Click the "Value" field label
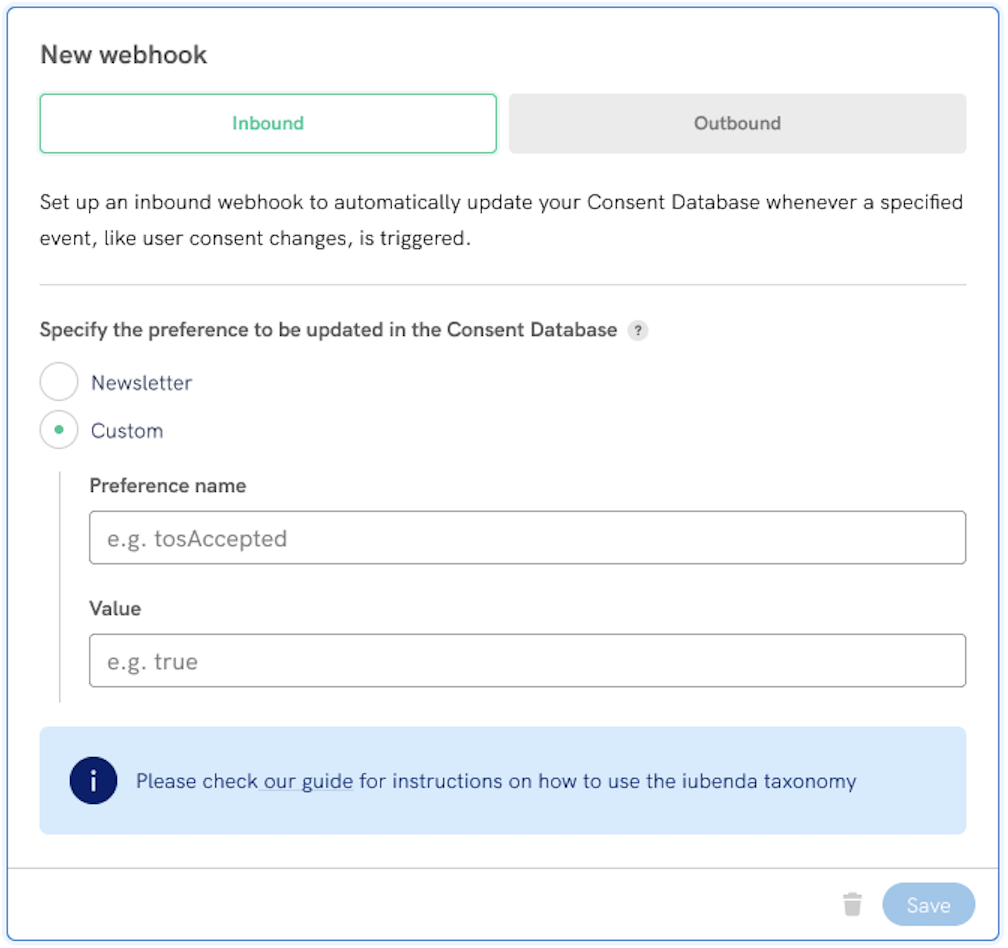 (x=115, y=608)
